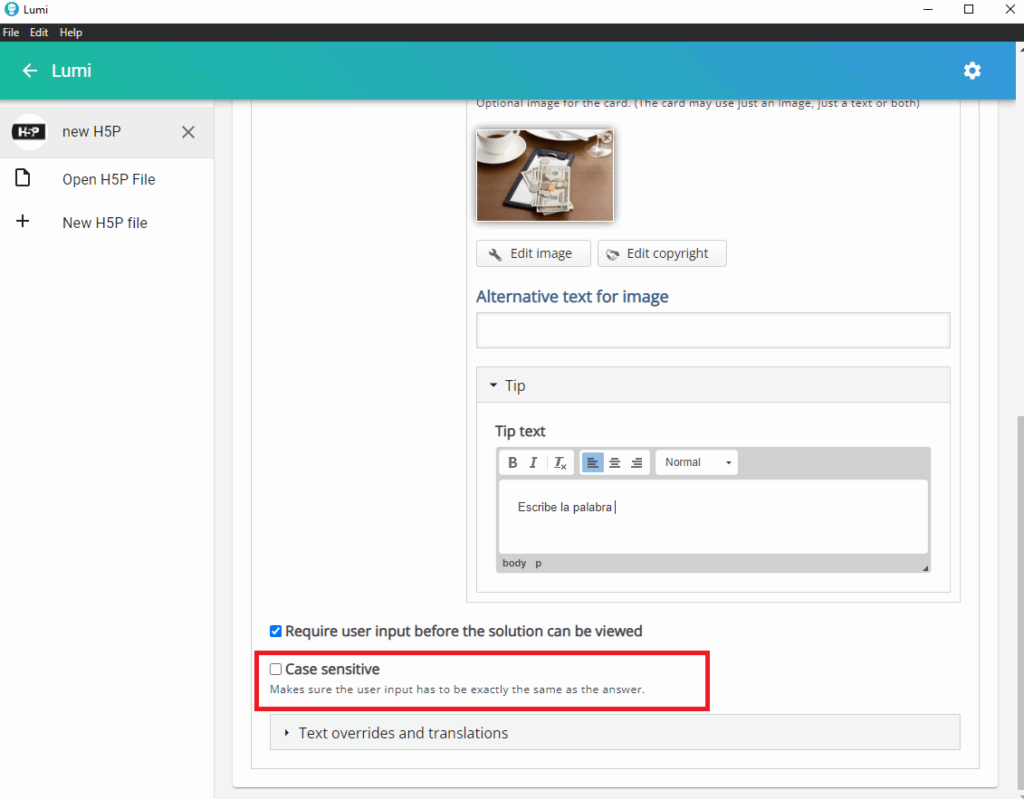Open the File menu
Image resolution: width=1024 pixels, height=799 pixels.
coord(11,32)
